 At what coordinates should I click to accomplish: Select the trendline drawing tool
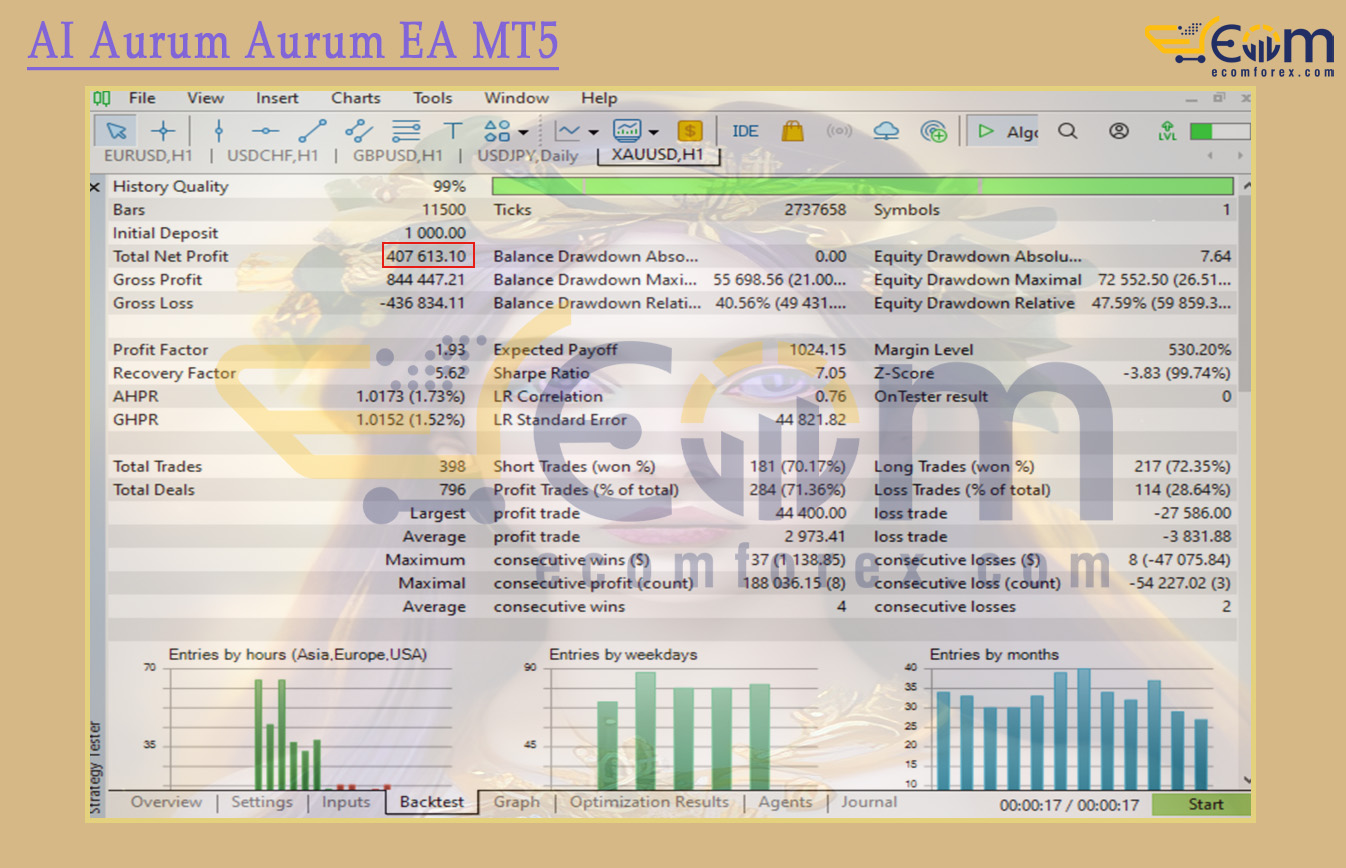tap(312, 131)
